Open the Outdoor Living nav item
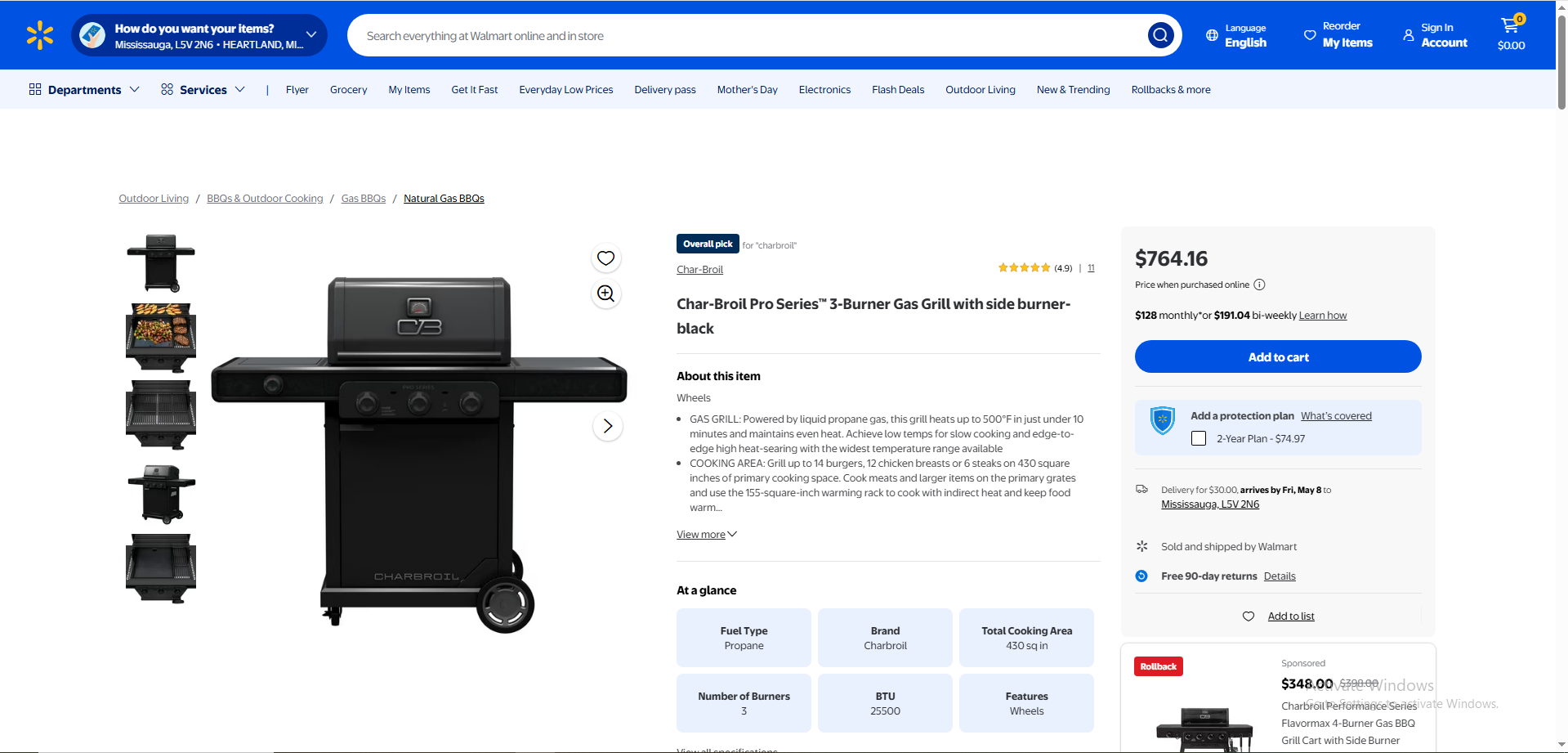The height and width of the screenshot is (753, 1568). (x=981, y=90)
